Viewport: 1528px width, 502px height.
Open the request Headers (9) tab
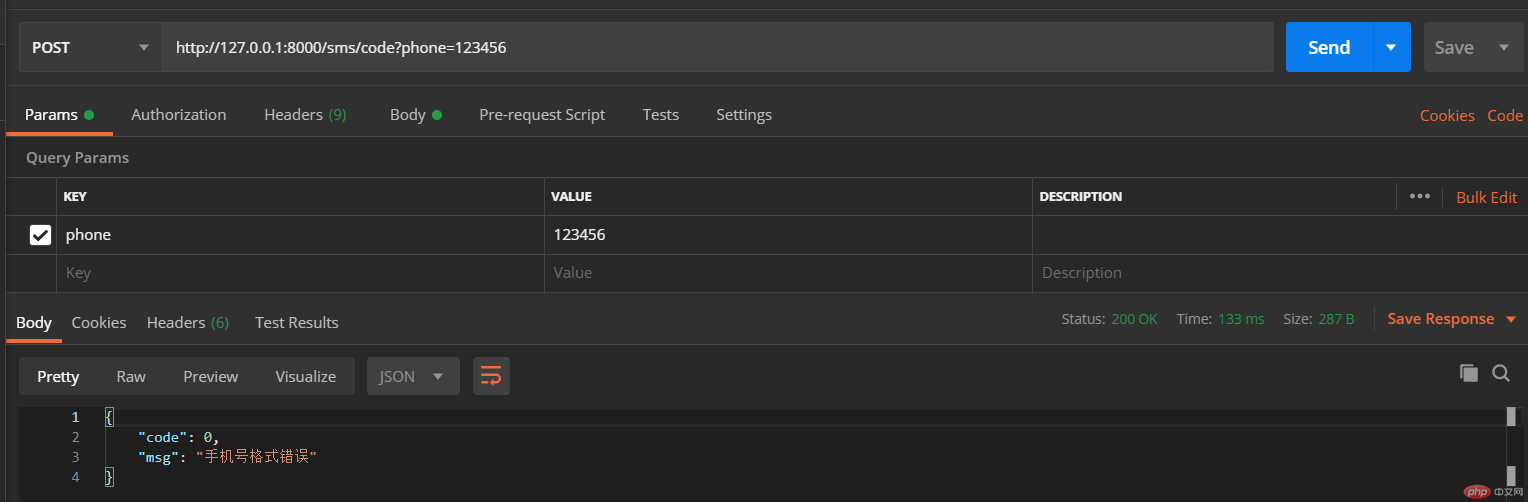pos(305,115)
